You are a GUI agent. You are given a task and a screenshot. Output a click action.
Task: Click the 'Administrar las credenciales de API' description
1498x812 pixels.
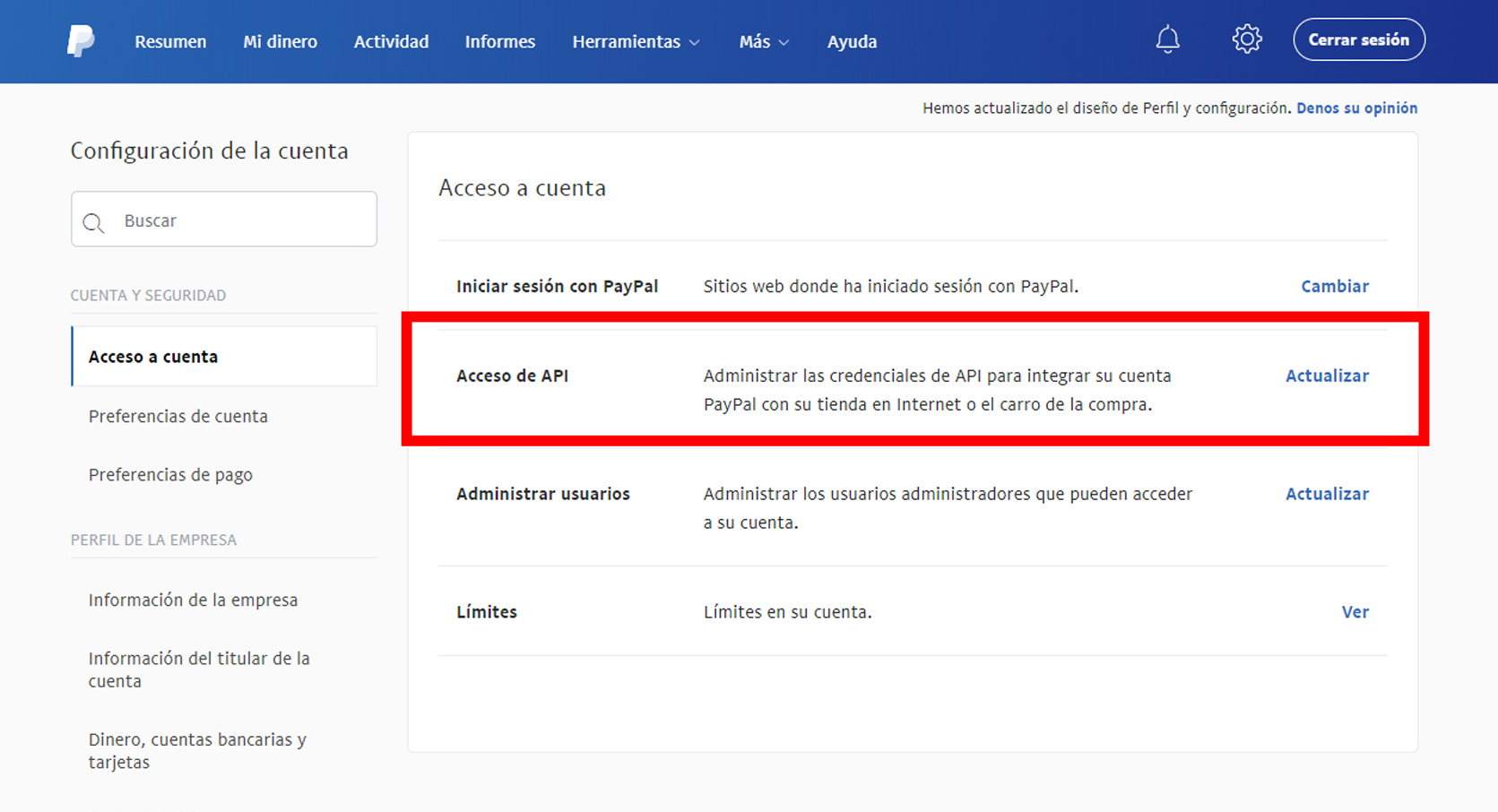pyautogui.click(x=937, y=390)
